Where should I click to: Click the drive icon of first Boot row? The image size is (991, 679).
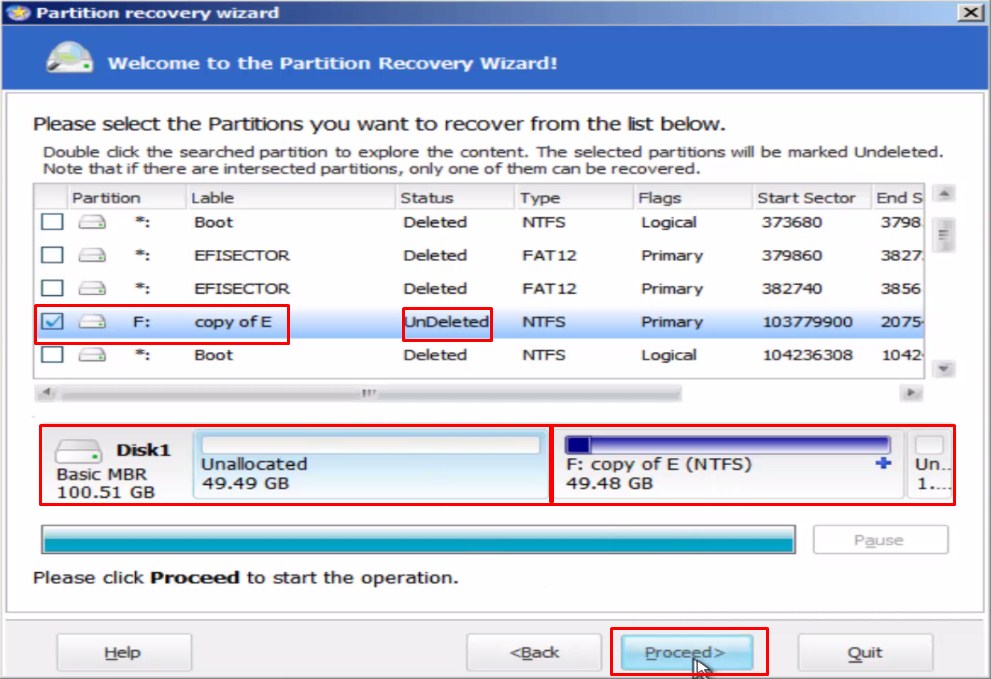[92, 222]
